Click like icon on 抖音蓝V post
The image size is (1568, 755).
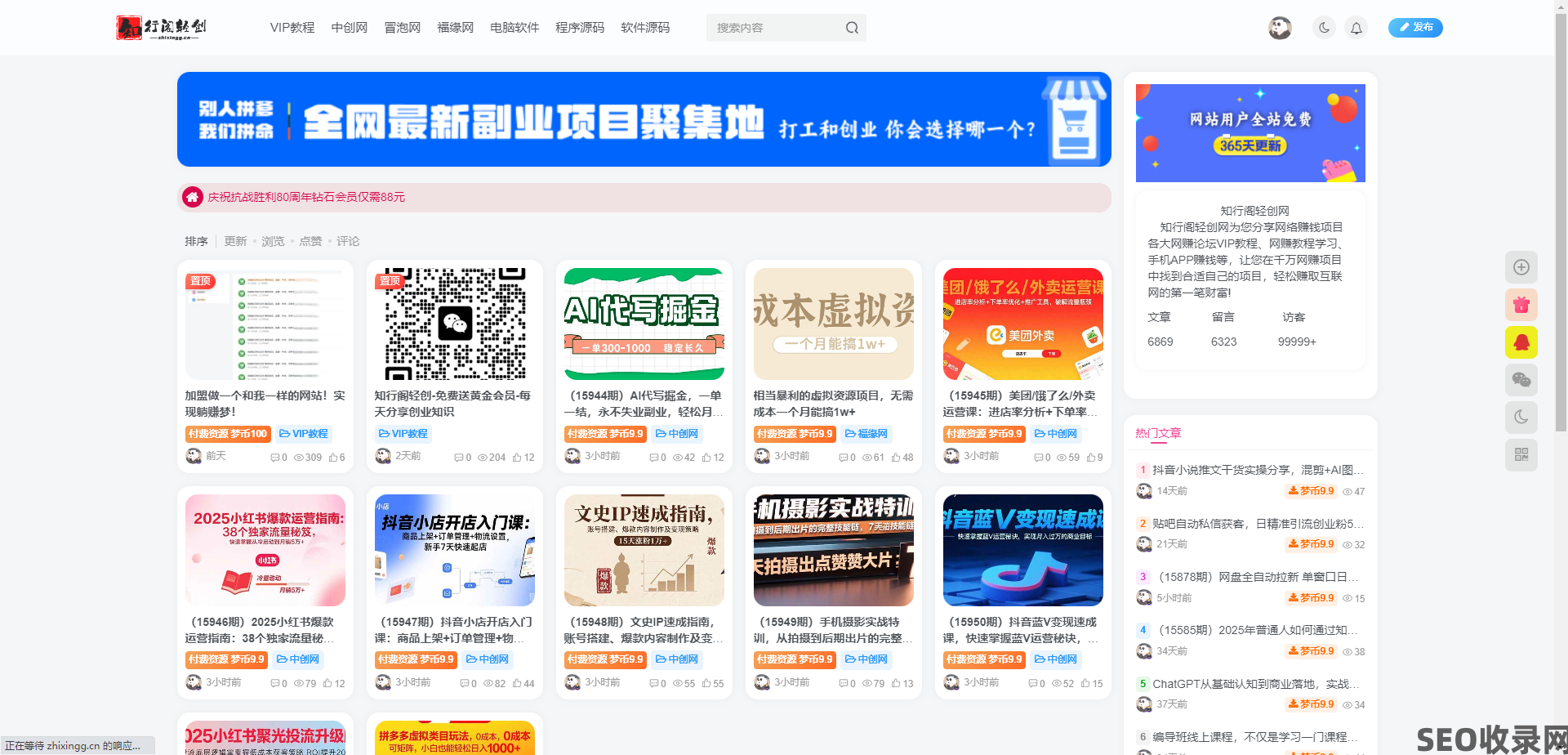click(1085, 684)
